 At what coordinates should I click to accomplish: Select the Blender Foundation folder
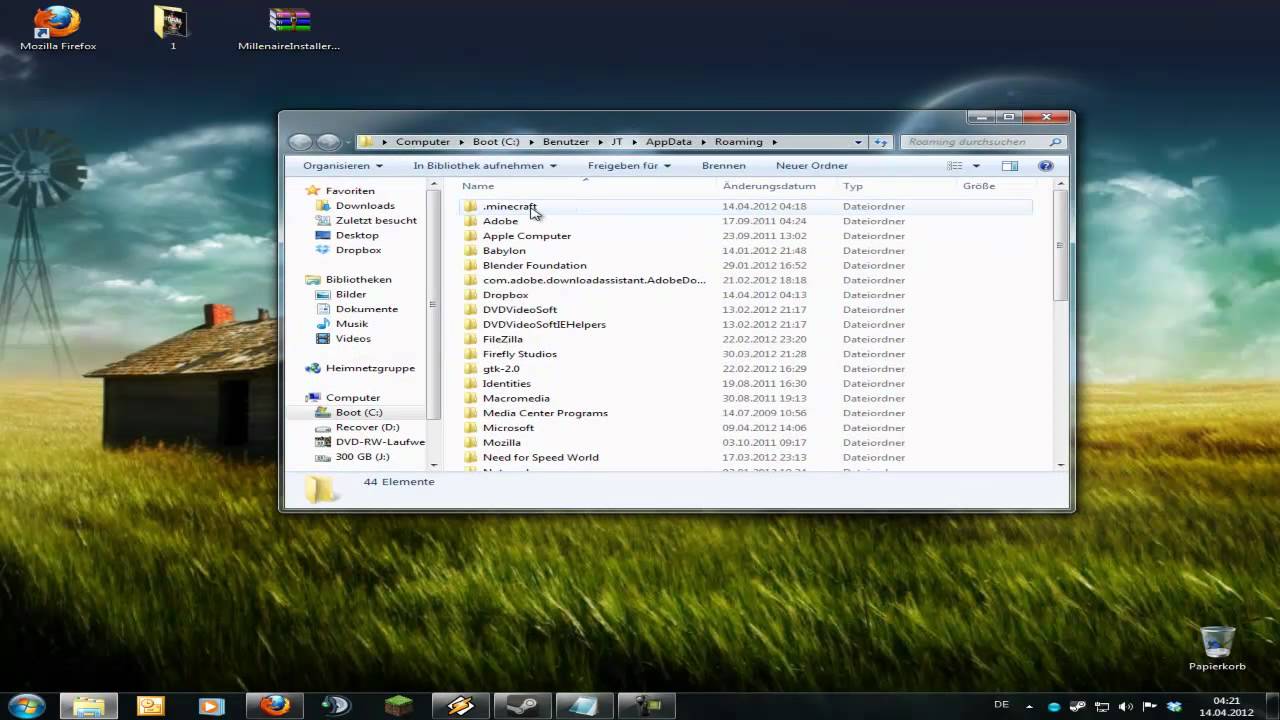534,265
